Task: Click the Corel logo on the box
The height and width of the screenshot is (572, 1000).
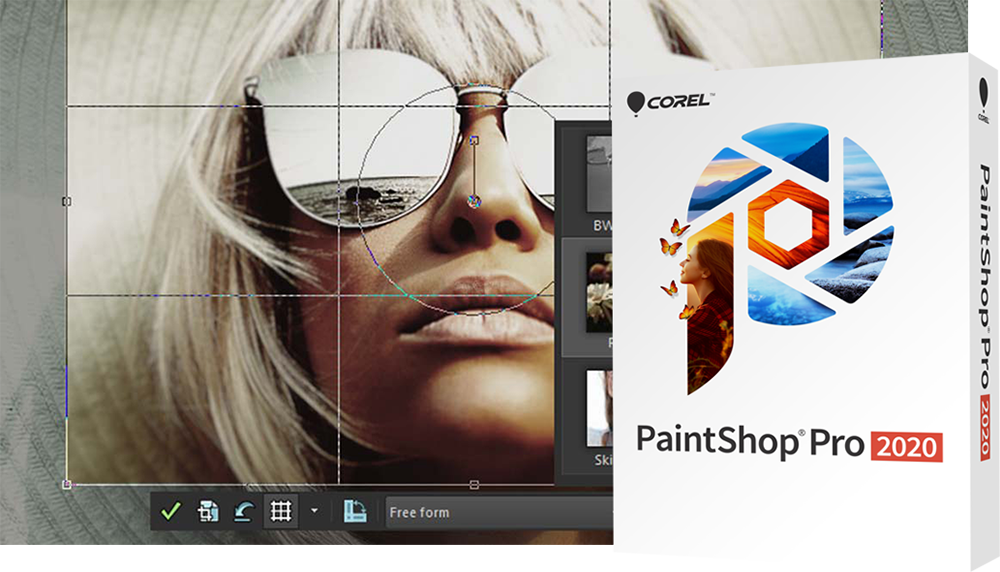Action: 669,102
